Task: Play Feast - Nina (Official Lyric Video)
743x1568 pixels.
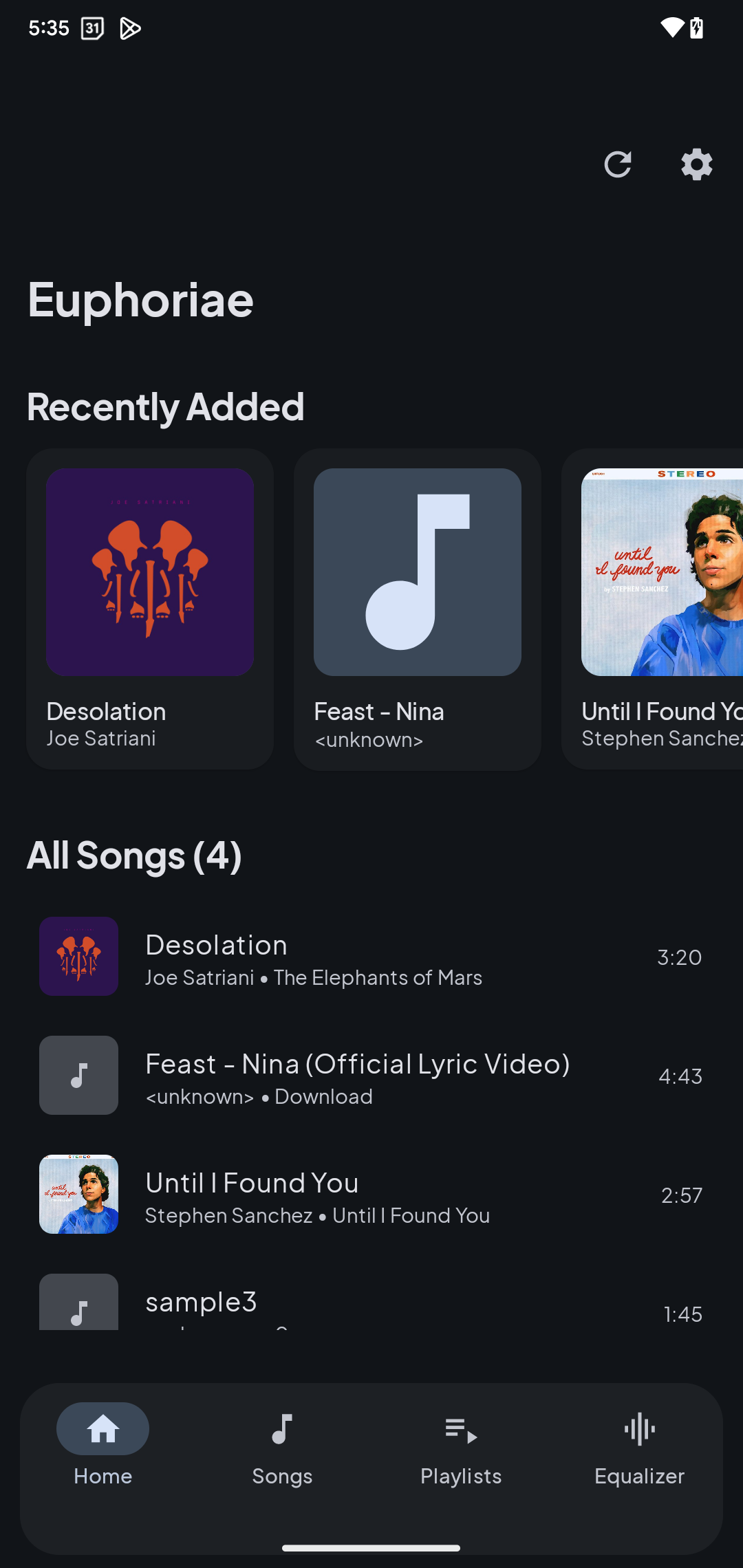Action: click(371, 1076)
